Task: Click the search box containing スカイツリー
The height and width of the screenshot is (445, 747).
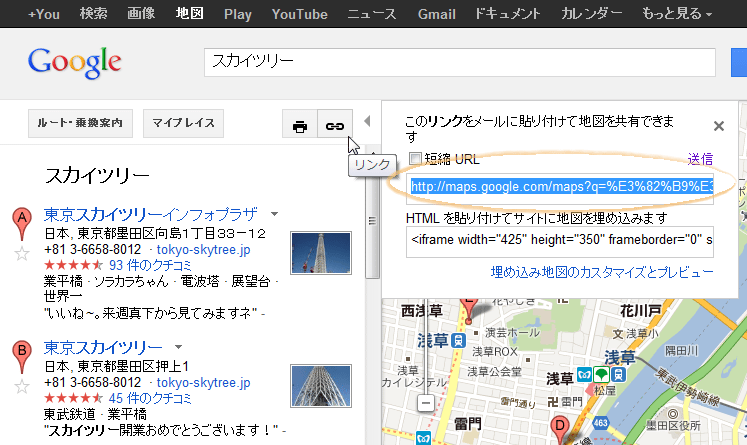Action: tap(460, 62)
